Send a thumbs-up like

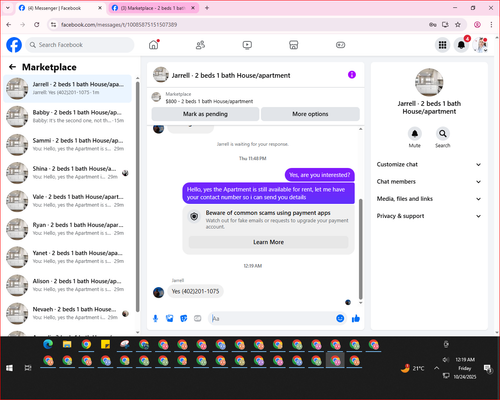(356, 319)
